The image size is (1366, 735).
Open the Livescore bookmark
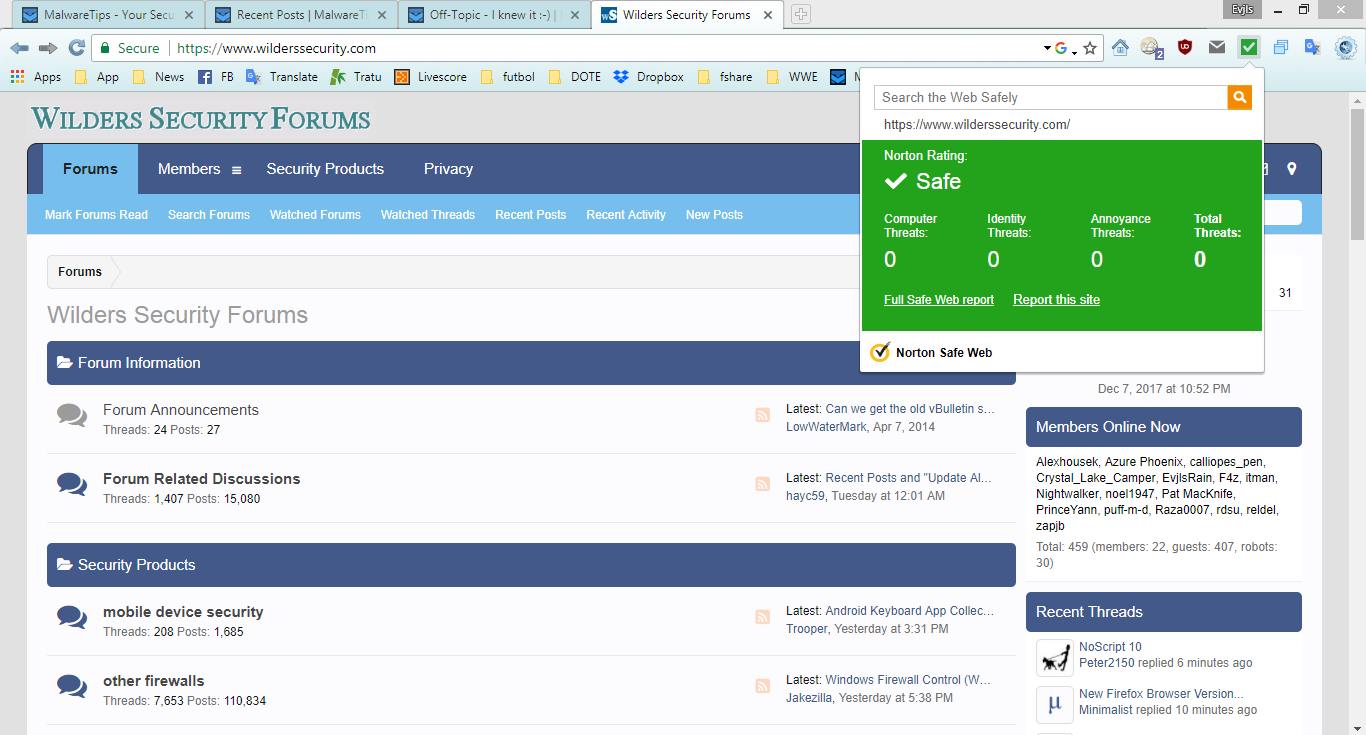tap(430, 77)
